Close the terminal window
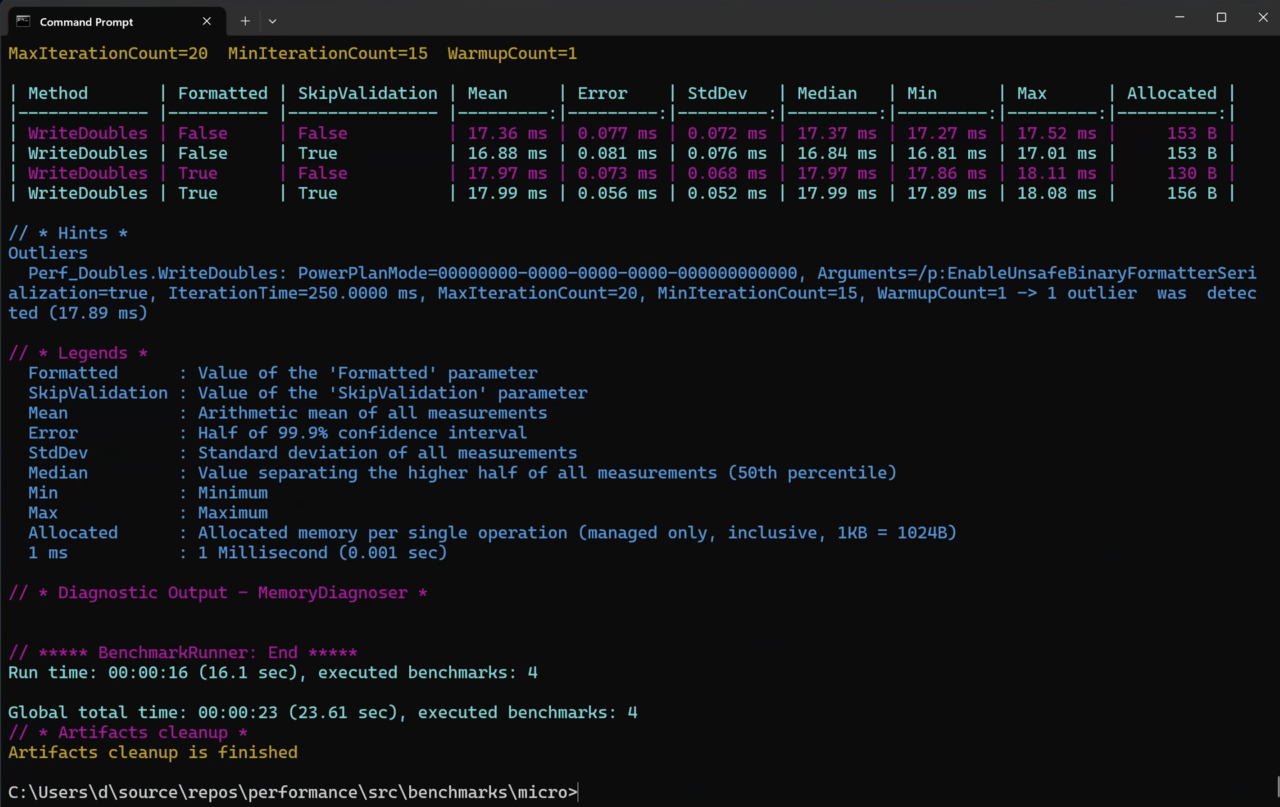Viewport: 1280px width, 807px height. (x=1264, y=18)
